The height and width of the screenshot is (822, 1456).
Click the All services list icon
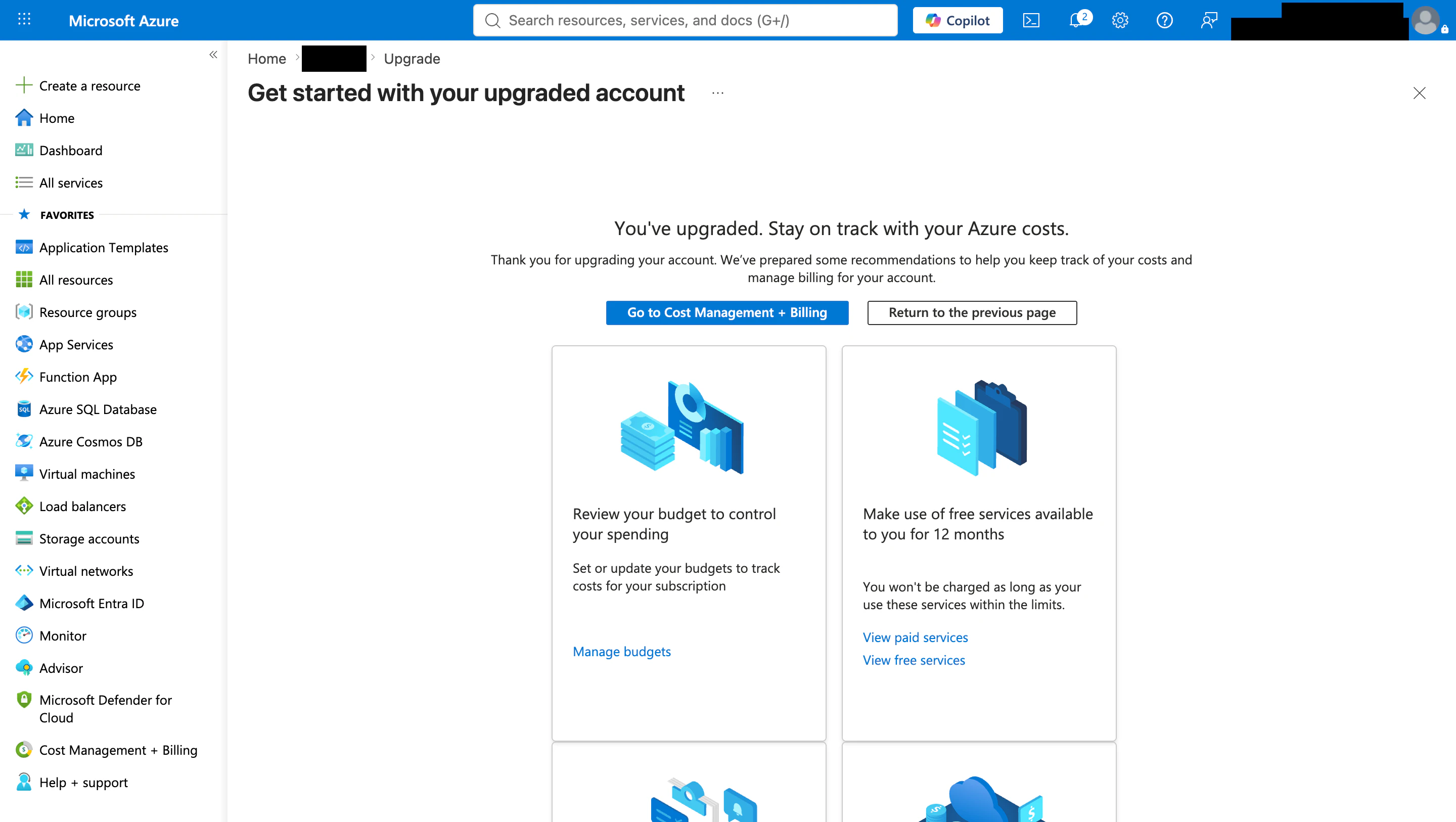coord(24,182)
